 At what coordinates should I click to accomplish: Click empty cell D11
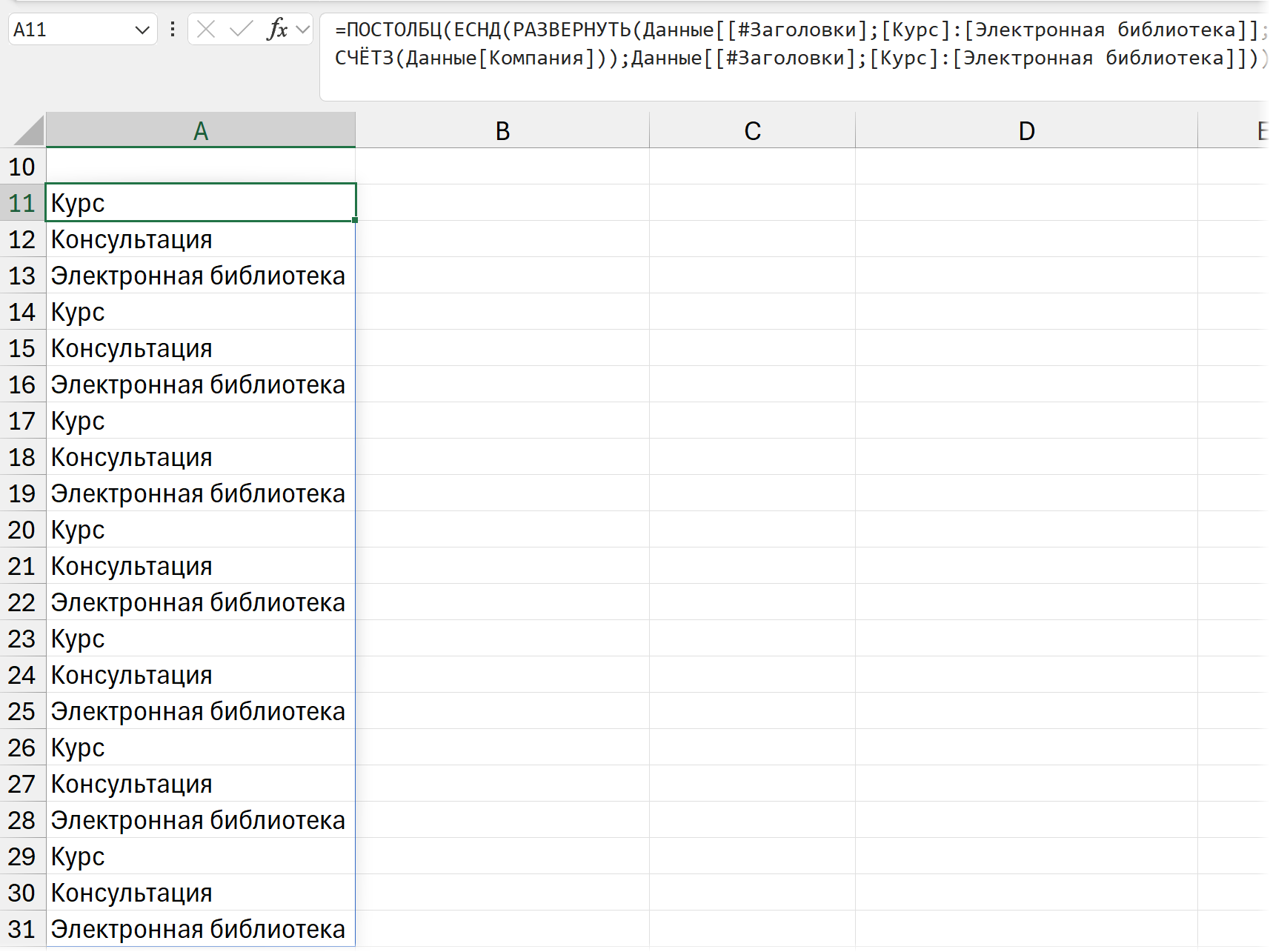(1026, 203)
